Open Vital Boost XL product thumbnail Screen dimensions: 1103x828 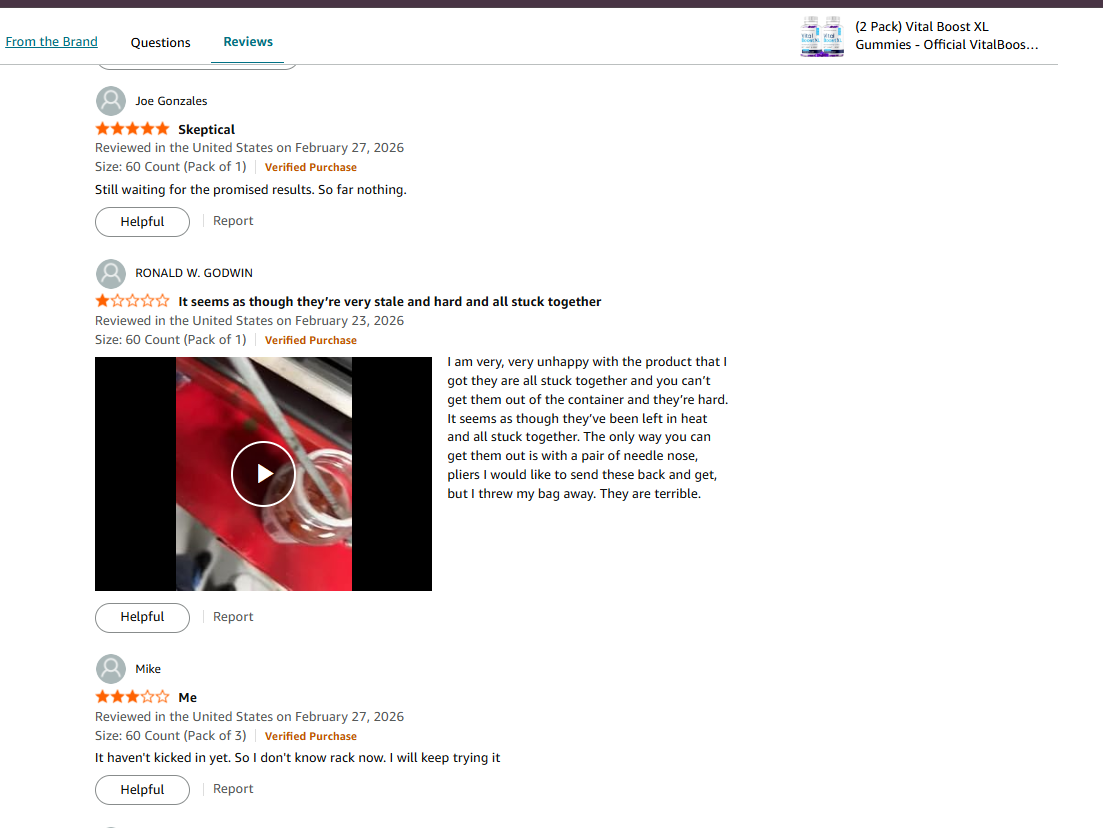tap(822, 36)
